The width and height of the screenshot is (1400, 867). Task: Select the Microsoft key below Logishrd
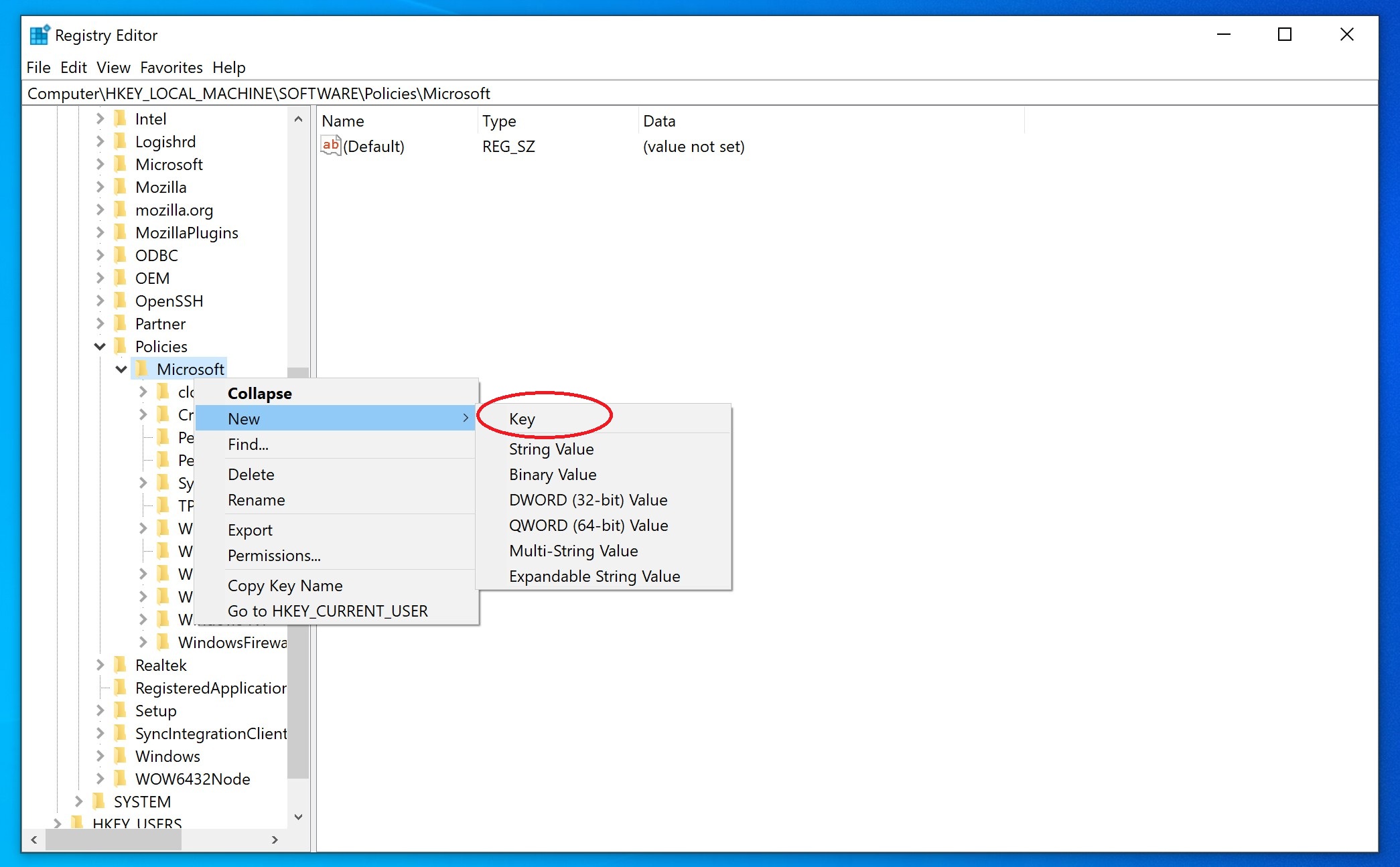tap(169, 164)
